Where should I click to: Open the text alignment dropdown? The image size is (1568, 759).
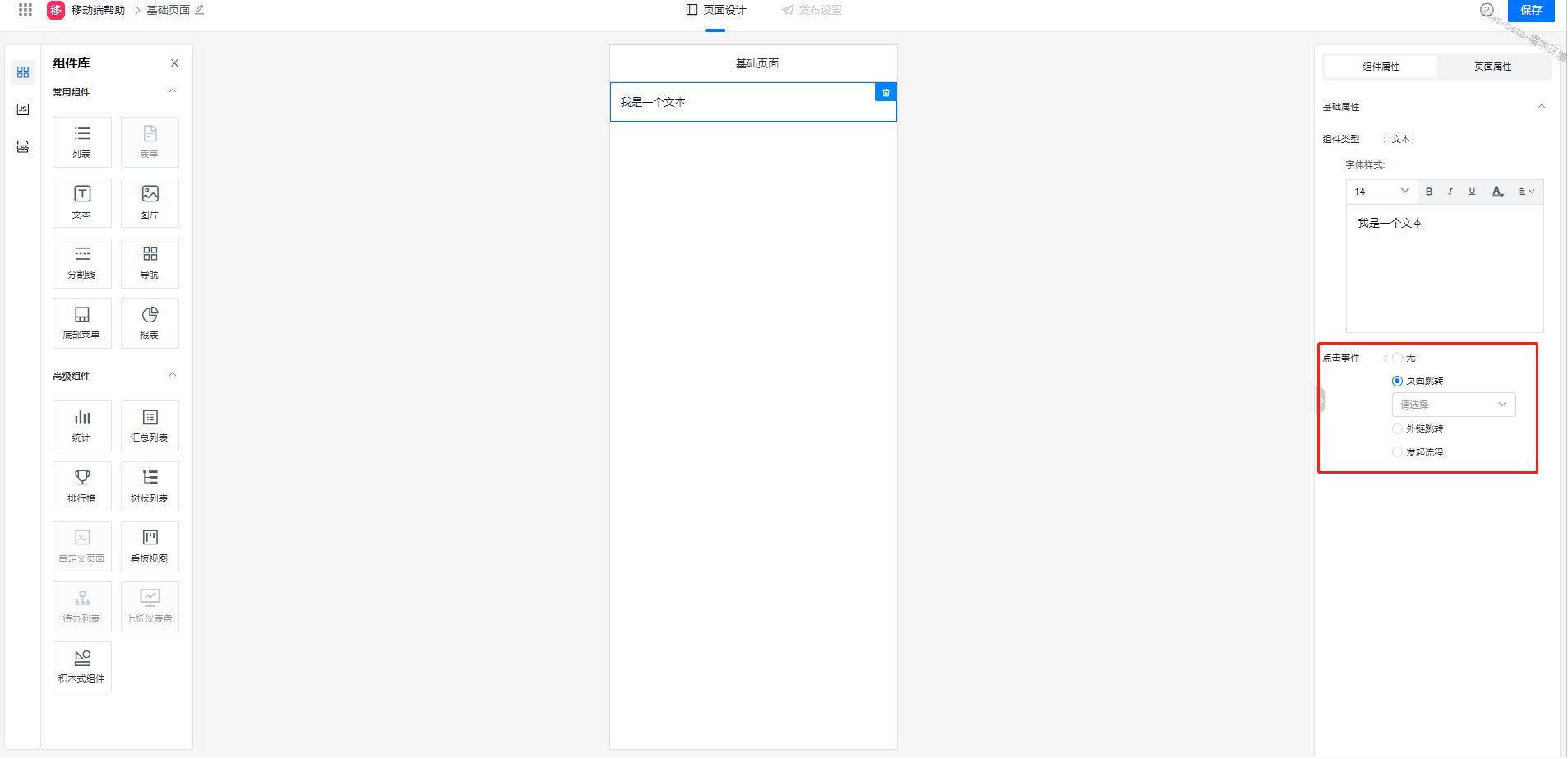pyautogui.click(x=1527, y=192)
